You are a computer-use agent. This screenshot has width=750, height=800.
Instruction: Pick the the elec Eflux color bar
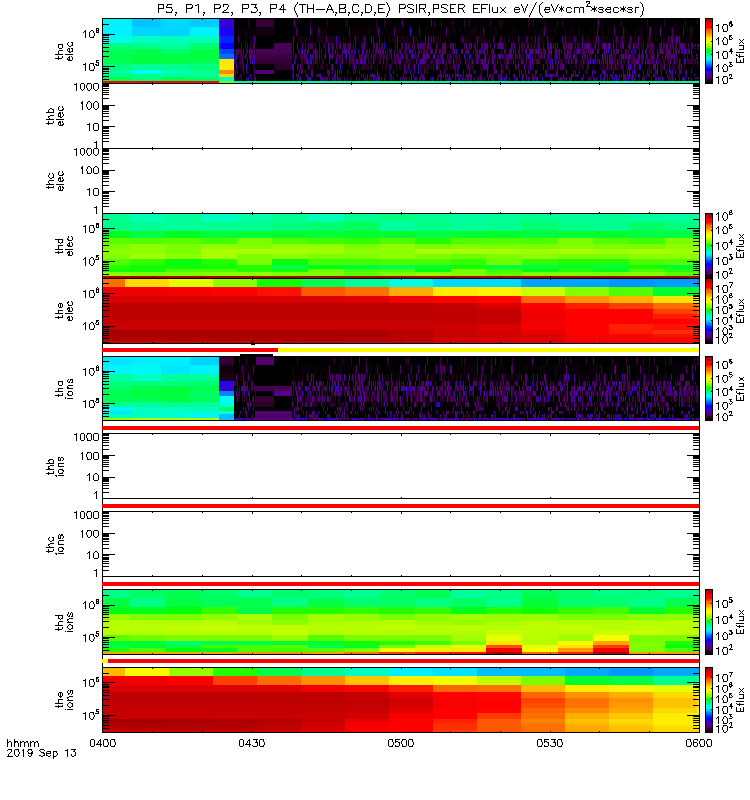tap(709, 310)
